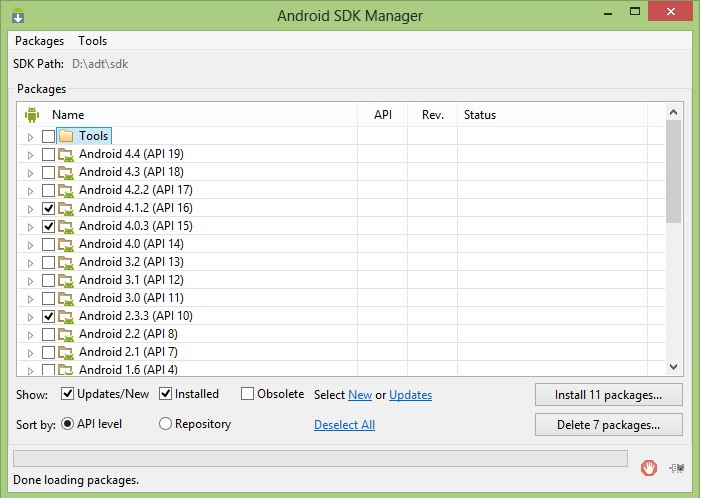Click the red stop hand icon
The height and width of the screenshot is (498, 701).
pyautogui.click(x=649, y=468)
